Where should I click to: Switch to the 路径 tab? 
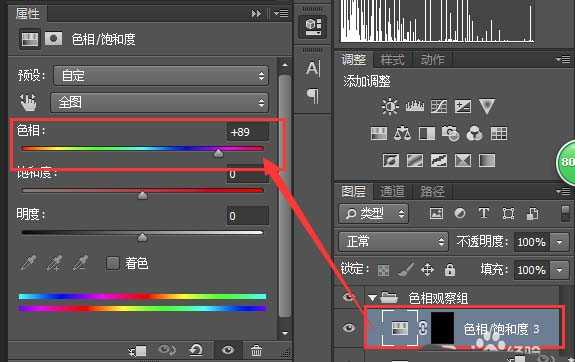432,191
